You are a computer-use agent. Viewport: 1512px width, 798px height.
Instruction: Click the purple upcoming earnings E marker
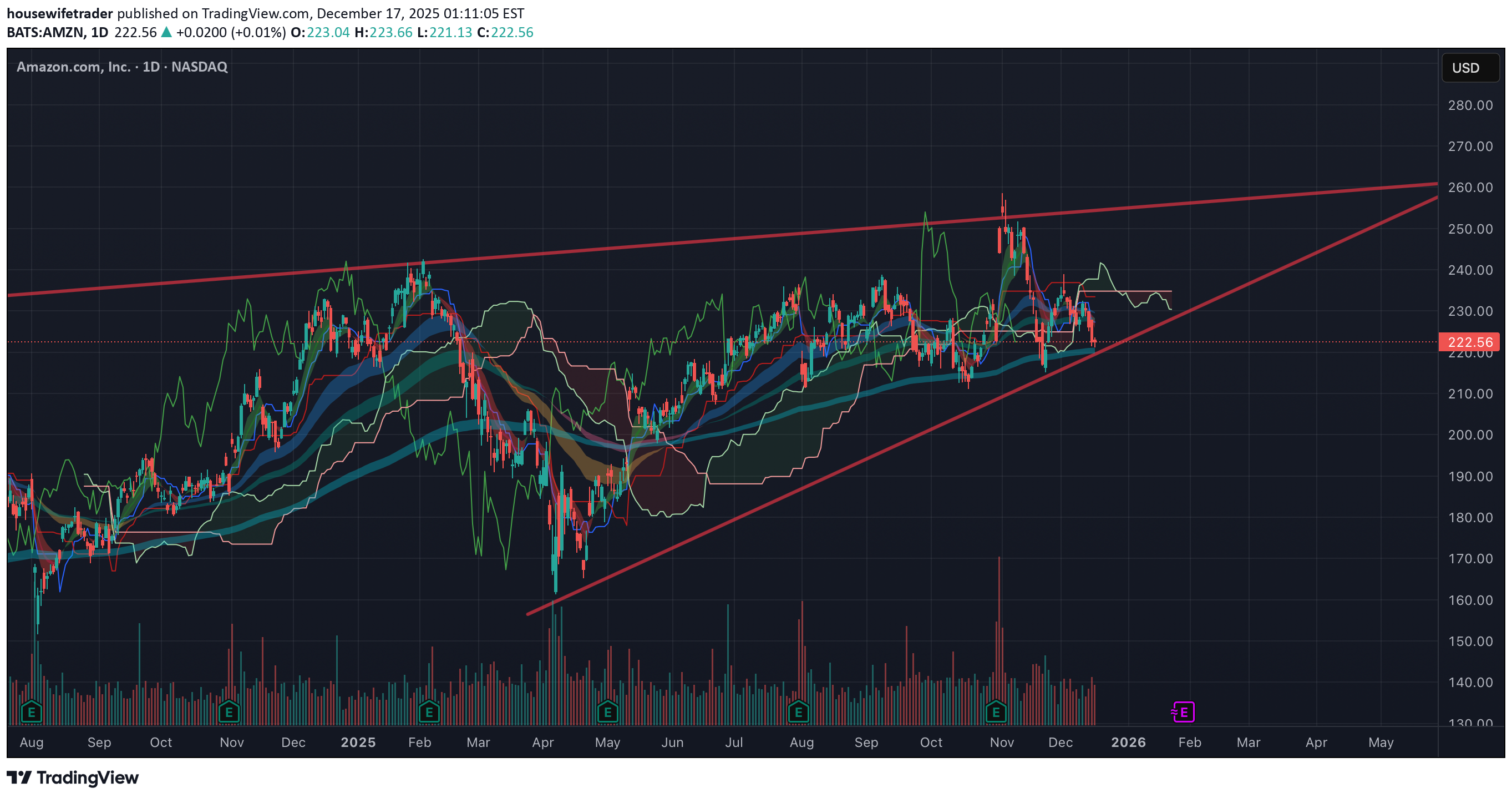tap(1183, 713)
